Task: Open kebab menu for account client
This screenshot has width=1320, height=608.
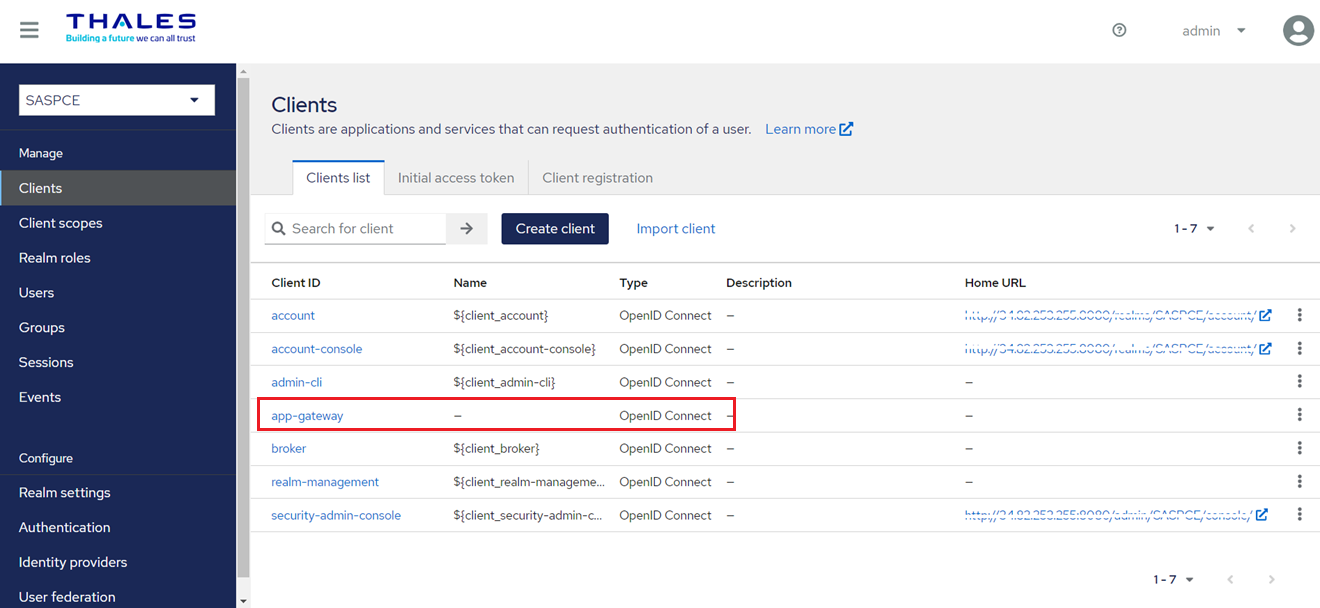Action: [1299, 315]
